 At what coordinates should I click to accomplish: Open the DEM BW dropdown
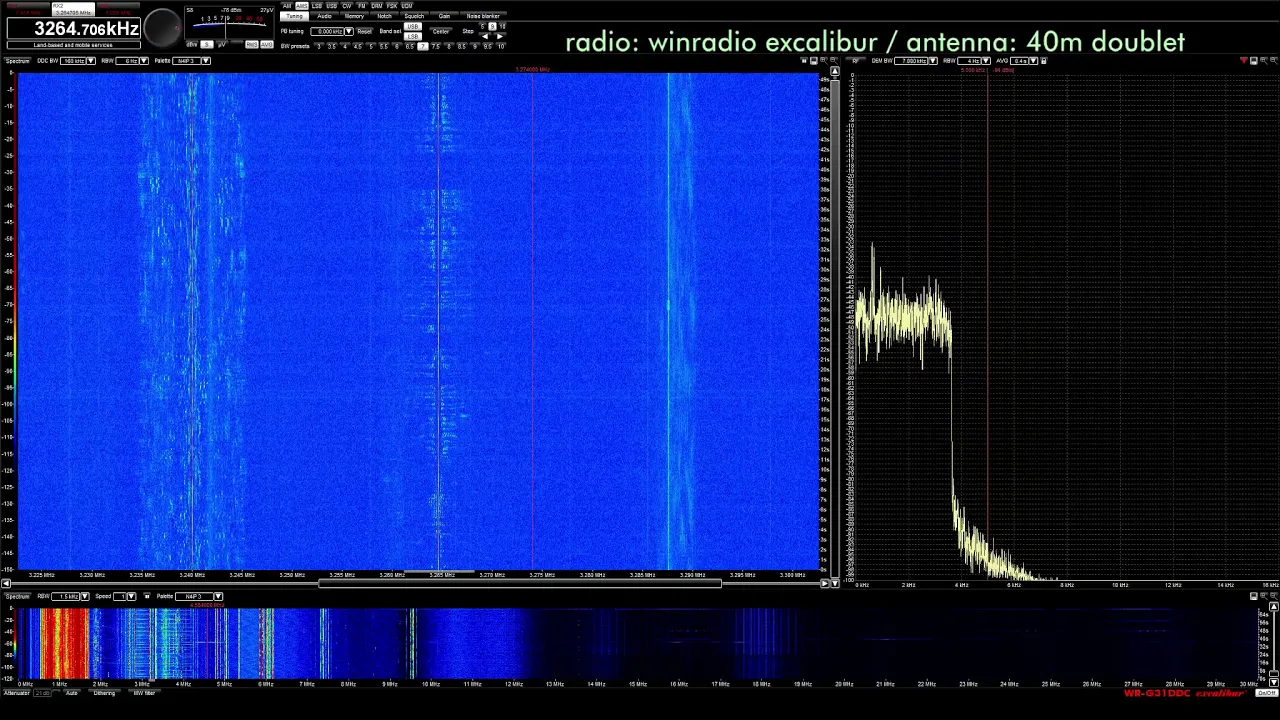click(x=933, y=61)
